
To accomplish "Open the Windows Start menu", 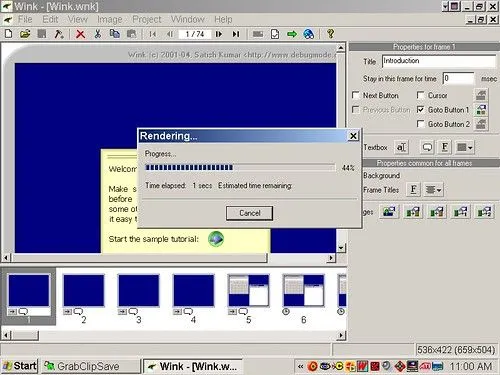I will [19, 366].
